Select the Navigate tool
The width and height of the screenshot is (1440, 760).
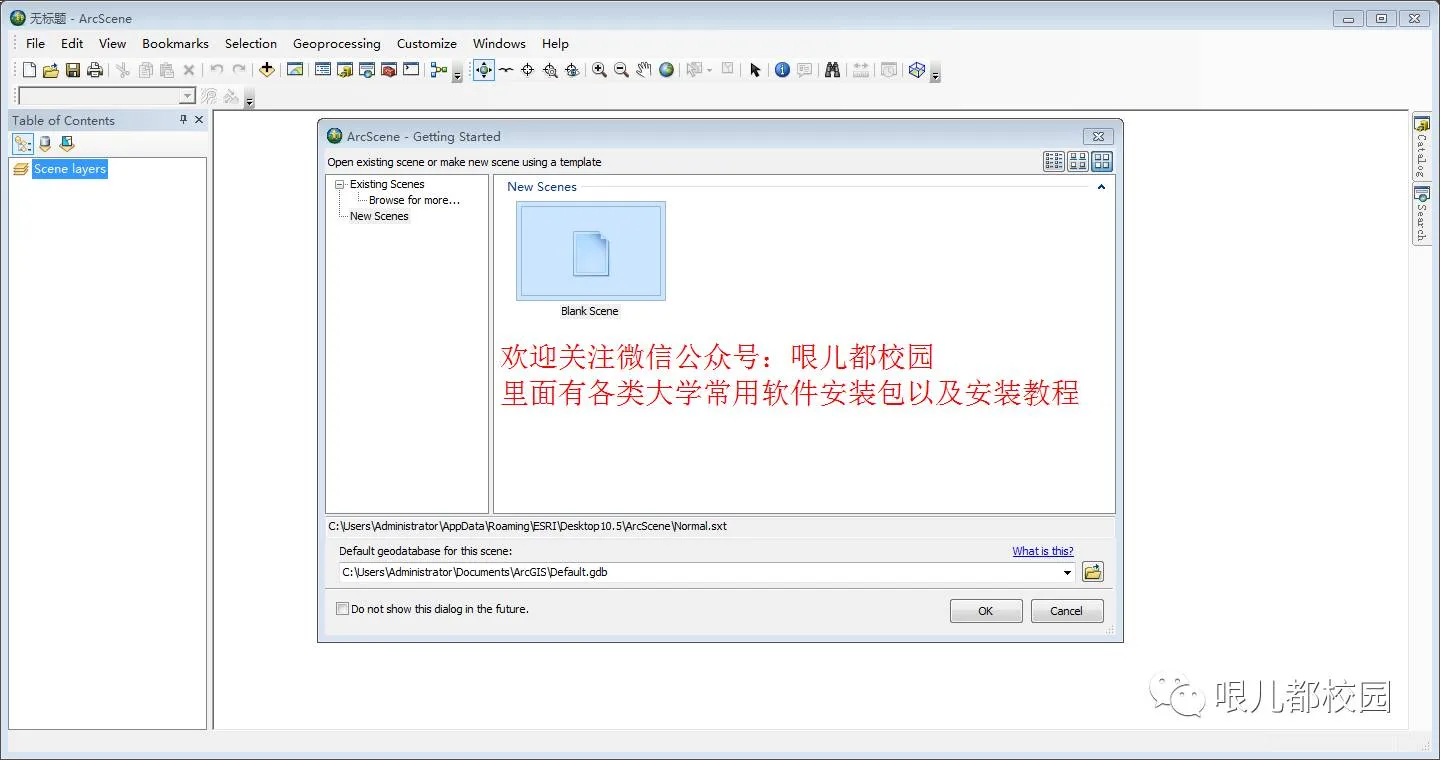(484, 70)
